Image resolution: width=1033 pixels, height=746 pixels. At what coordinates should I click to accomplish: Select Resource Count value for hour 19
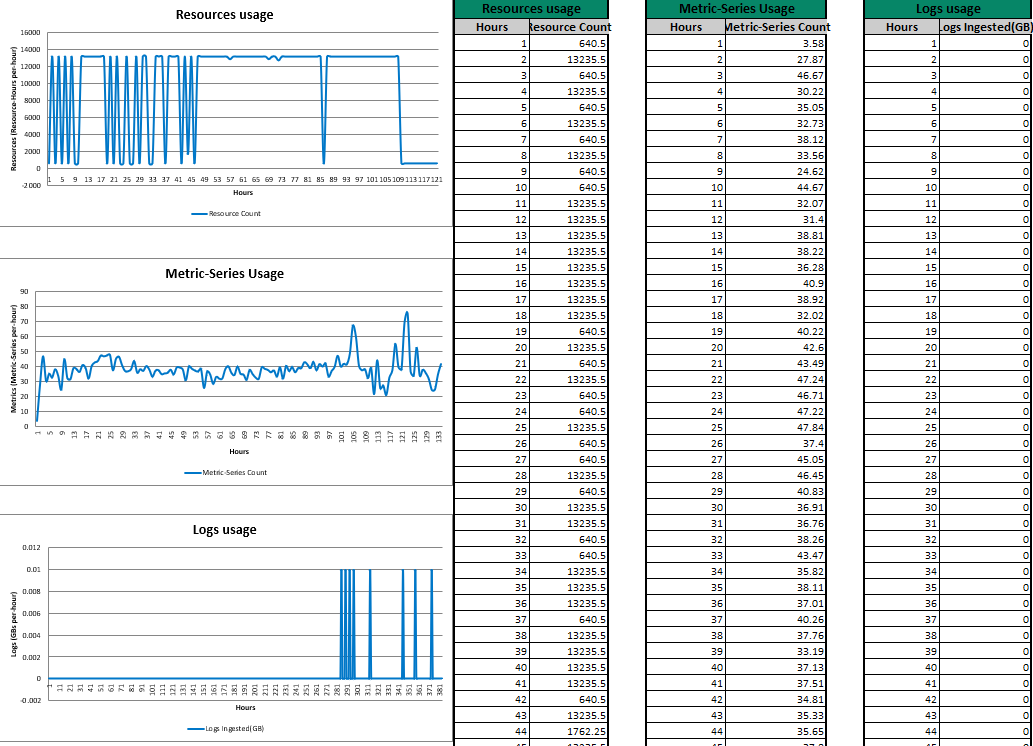(x=568, y=331)
